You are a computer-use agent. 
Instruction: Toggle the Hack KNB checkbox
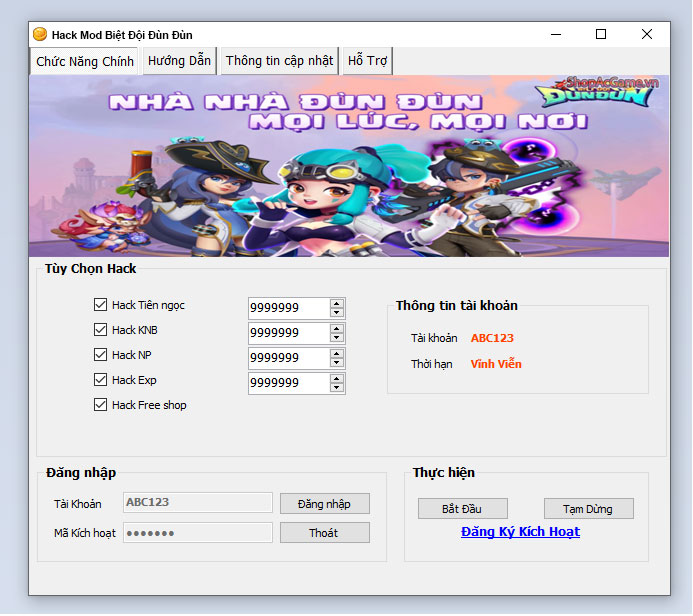(100, 330)
